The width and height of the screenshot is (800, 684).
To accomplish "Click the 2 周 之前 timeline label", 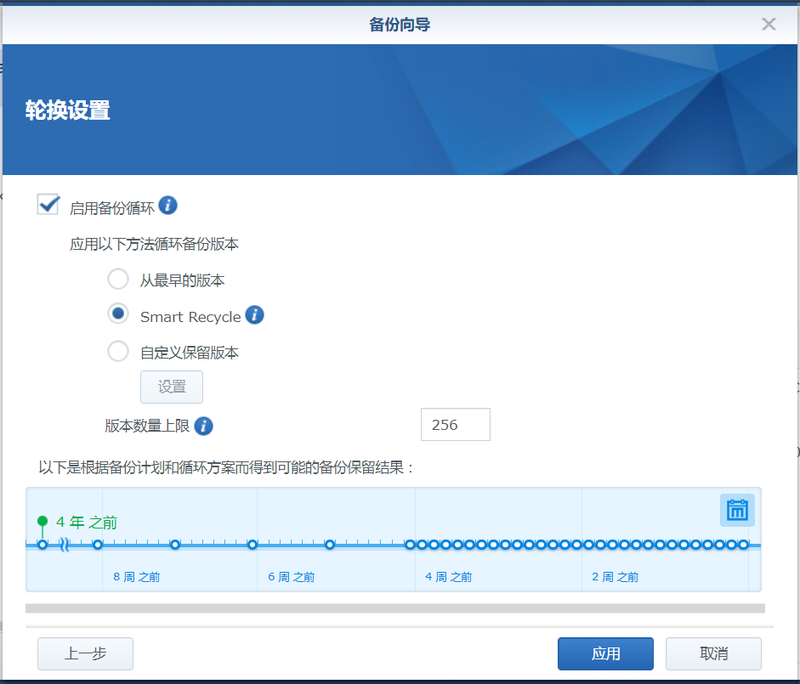I will [x=616, y=577].
